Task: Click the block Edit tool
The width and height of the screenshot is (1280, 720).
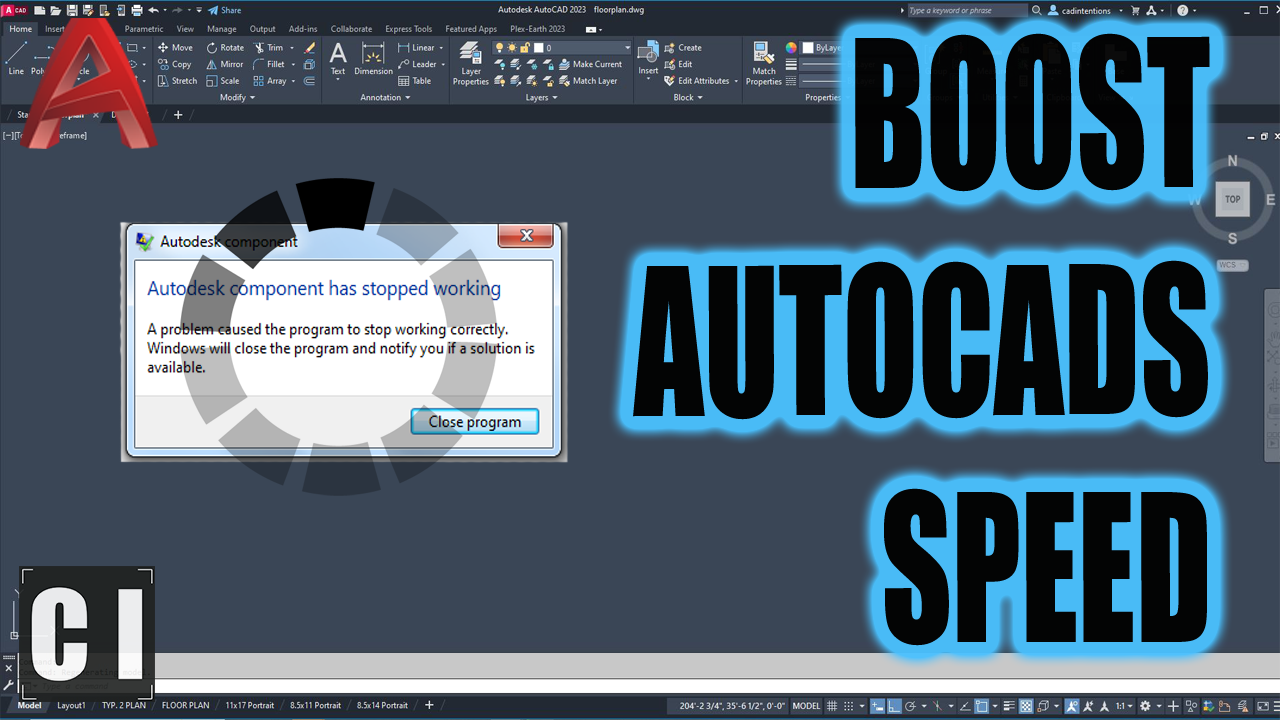Action: pyautogui.click(x=678, y=64)
